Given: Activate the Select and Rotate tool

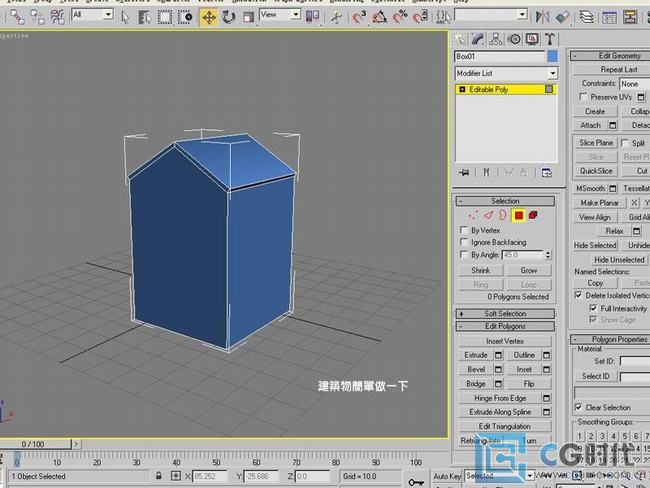Looking at the screenshot, I should coord(228,17).
